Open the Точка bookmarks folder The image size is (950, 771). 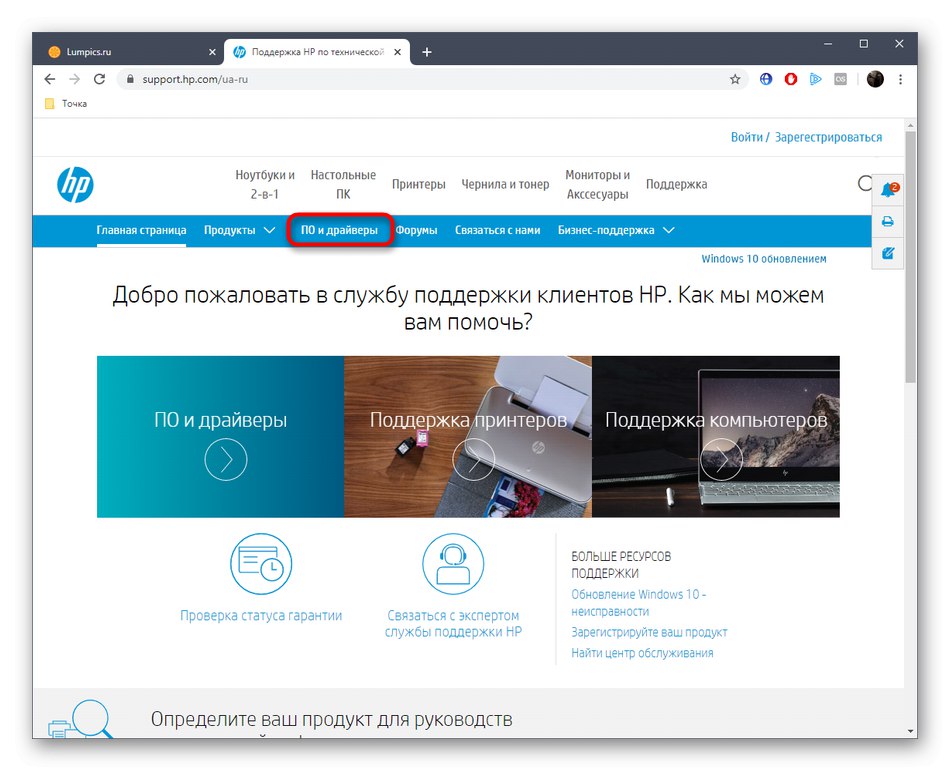[66, 104]
